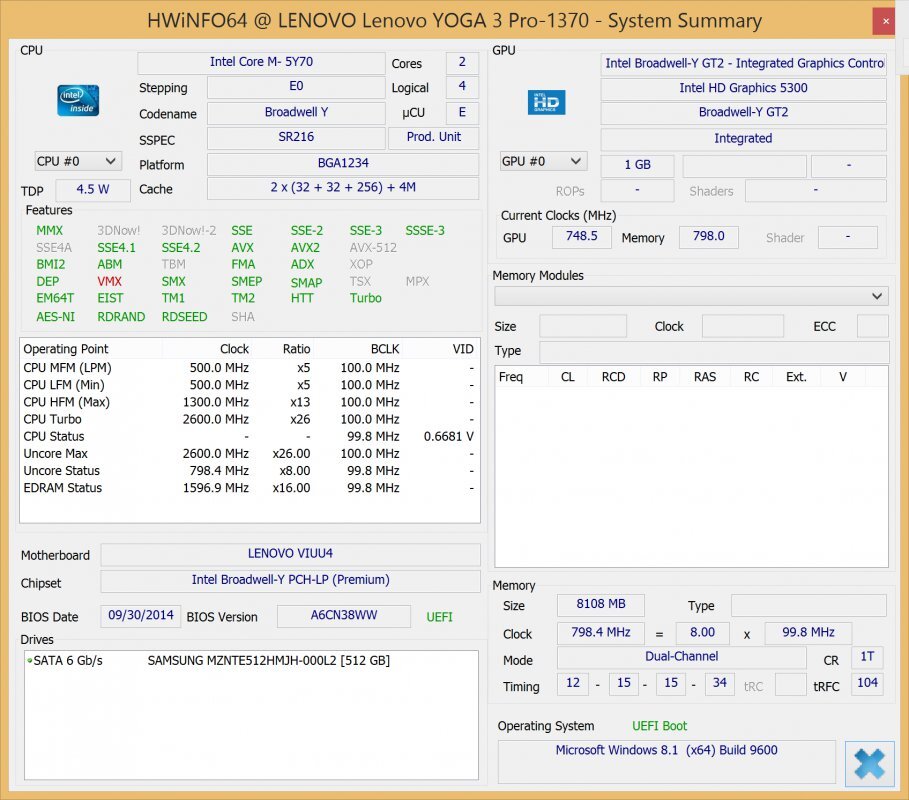Click the 4.5 W TDP field
The height and width of the screenshot is (800, 909).
(x=92, y=190)
